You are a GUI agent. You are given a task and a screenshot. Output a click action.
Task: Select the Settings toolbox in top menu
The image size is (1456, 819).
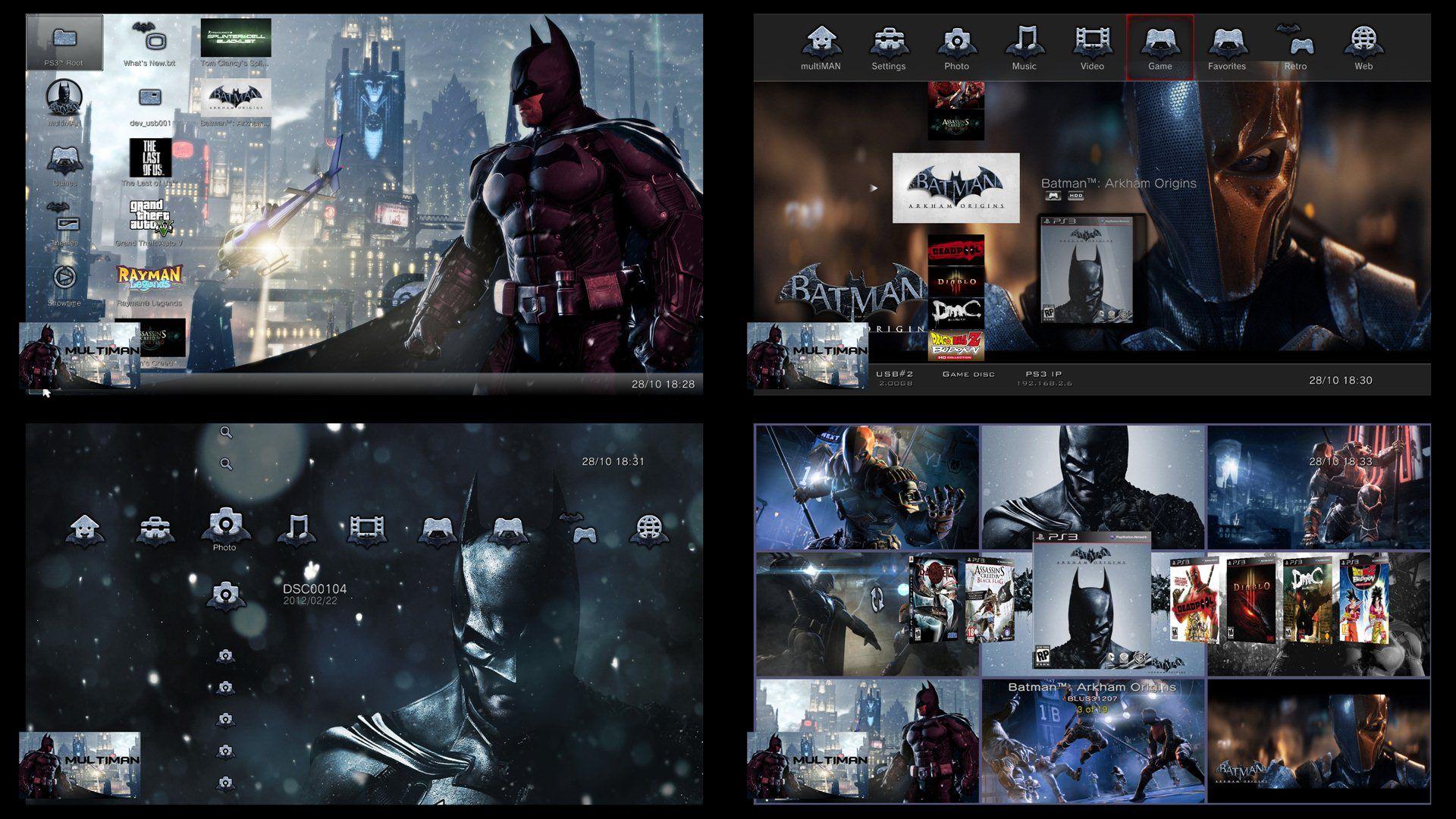(888, 45)
